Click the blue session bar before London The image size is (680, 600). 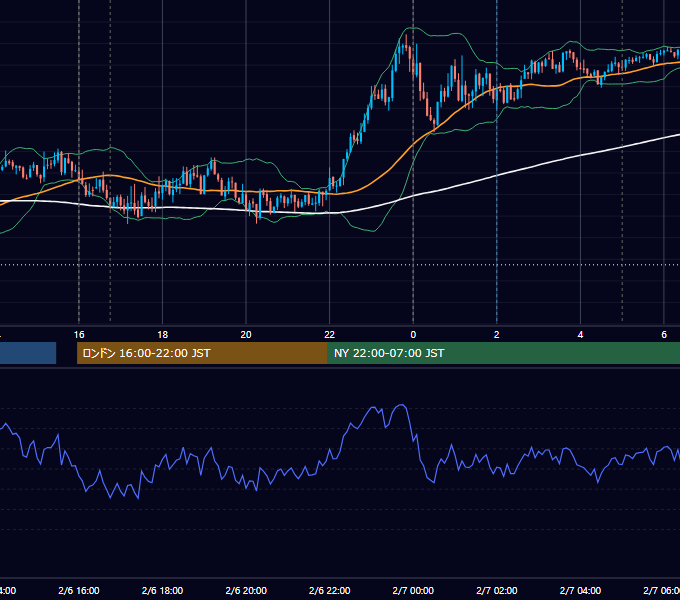(x=28, y=353)
